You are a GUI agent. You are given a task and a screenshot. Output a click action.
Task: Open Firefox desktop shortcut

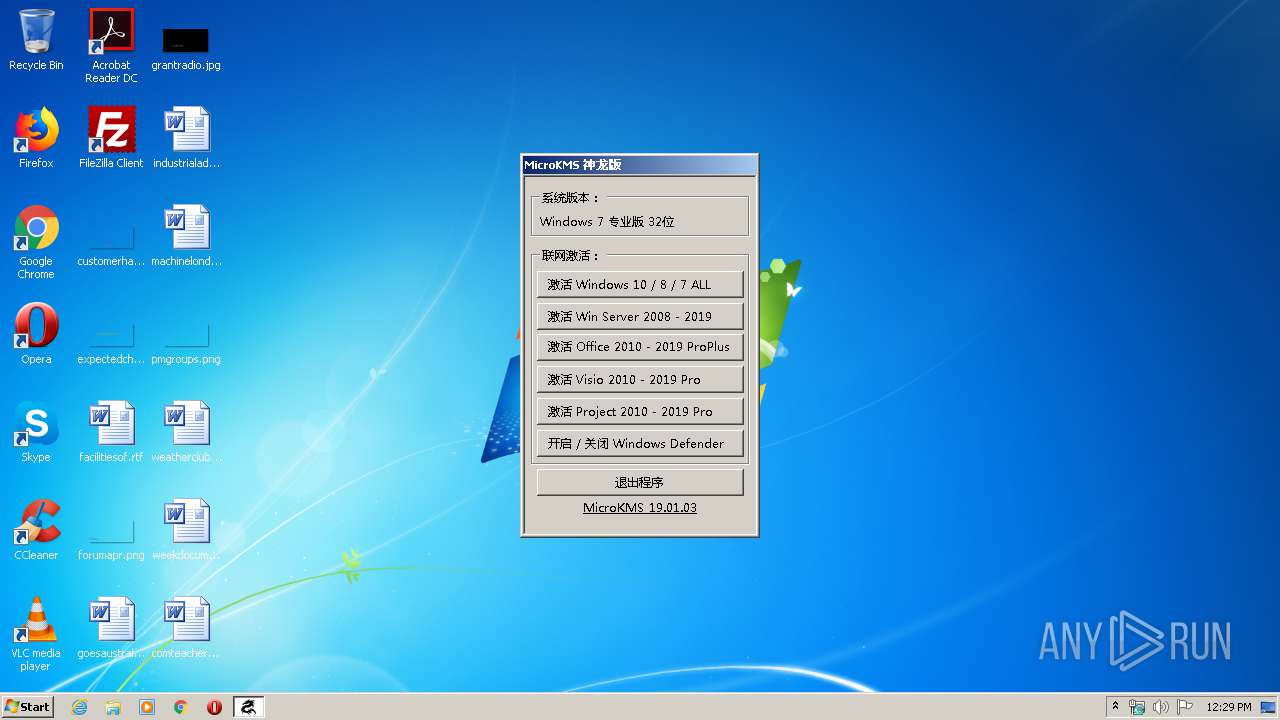pyautogui.click(x=36, y=138)
